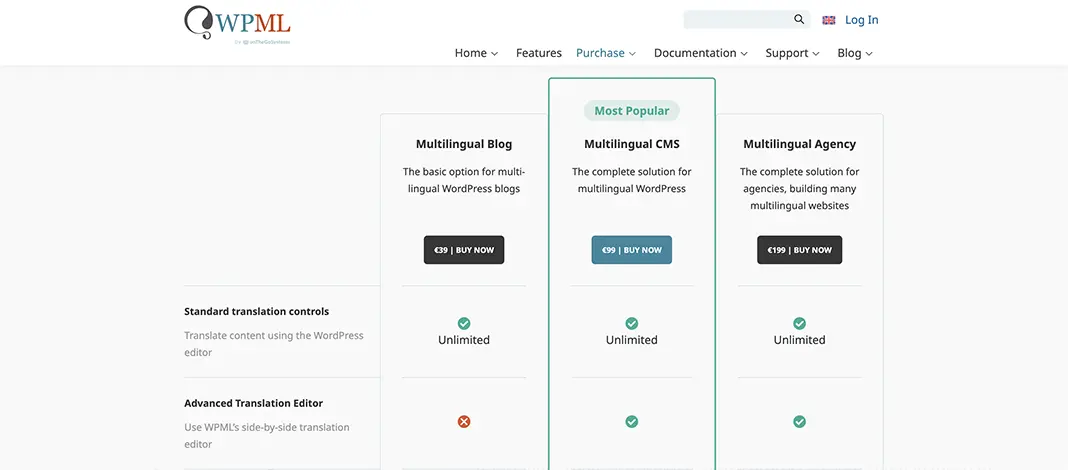Buy Multilingual CMS for €99

(631, 250)
